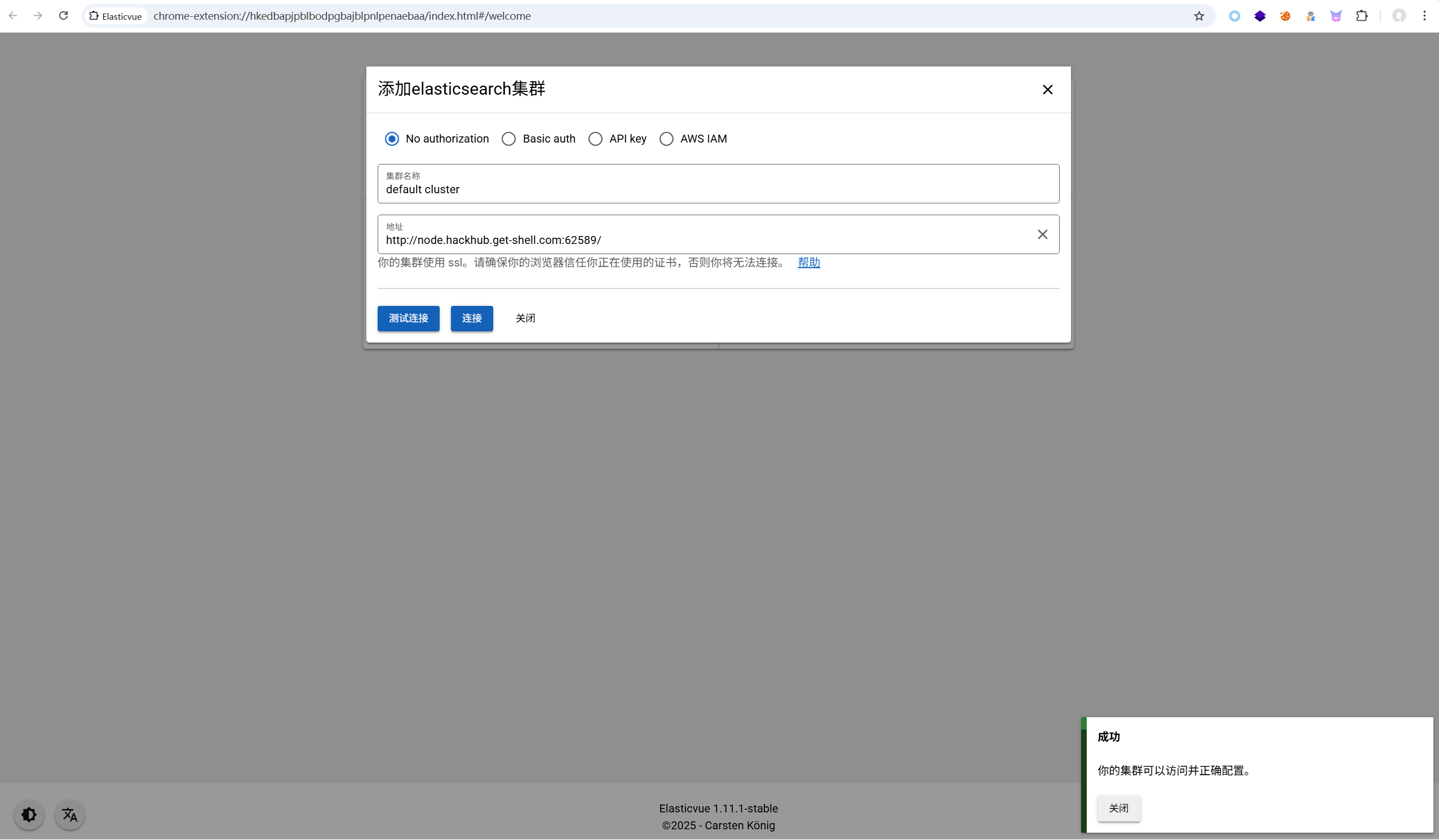Image resolution: width=1439 pixels, height=840 pixels.
Task: Toggle dark mode theme
Action: pos(28,814)
